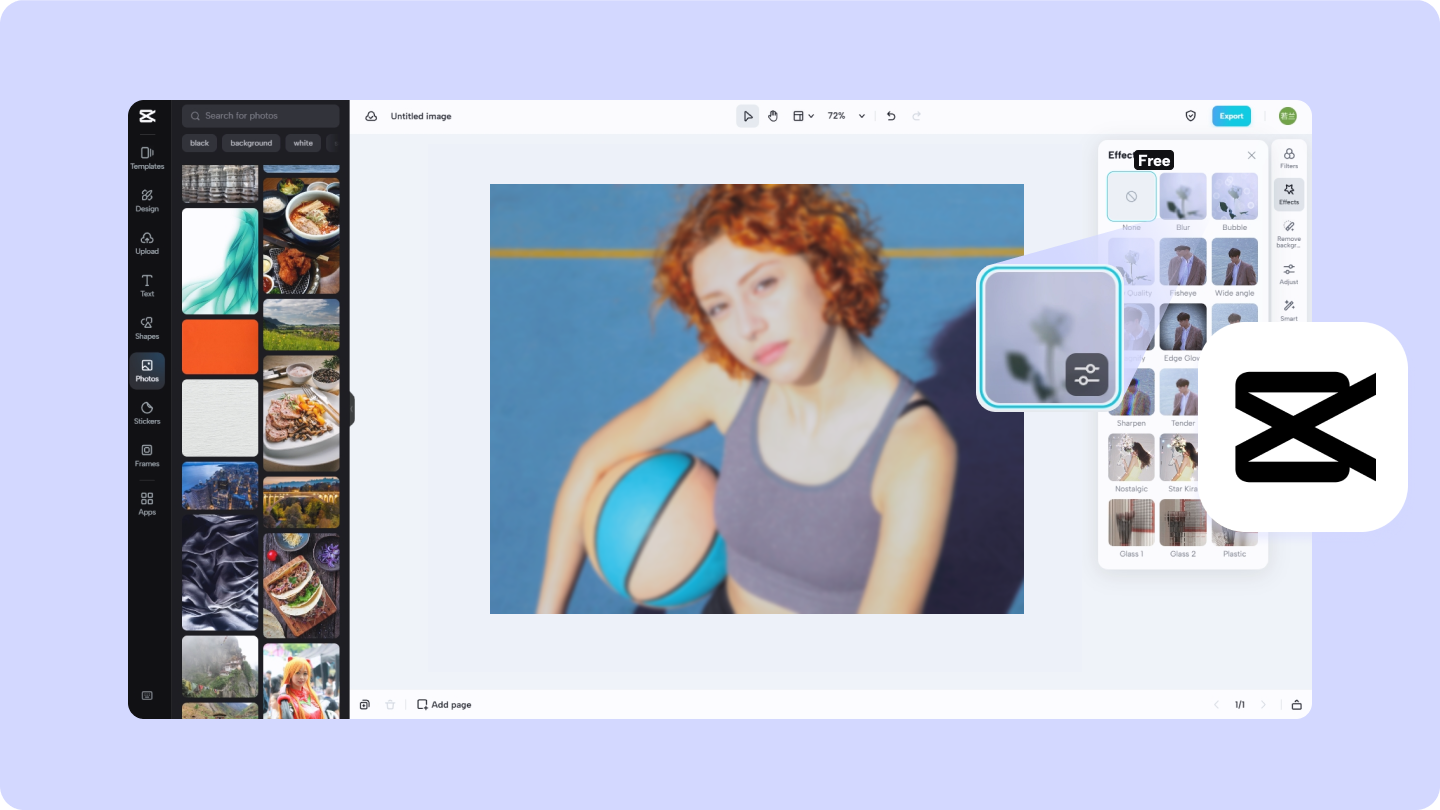Toggle the None effect option
The image size is (1440, 810).
point(1131,196)
